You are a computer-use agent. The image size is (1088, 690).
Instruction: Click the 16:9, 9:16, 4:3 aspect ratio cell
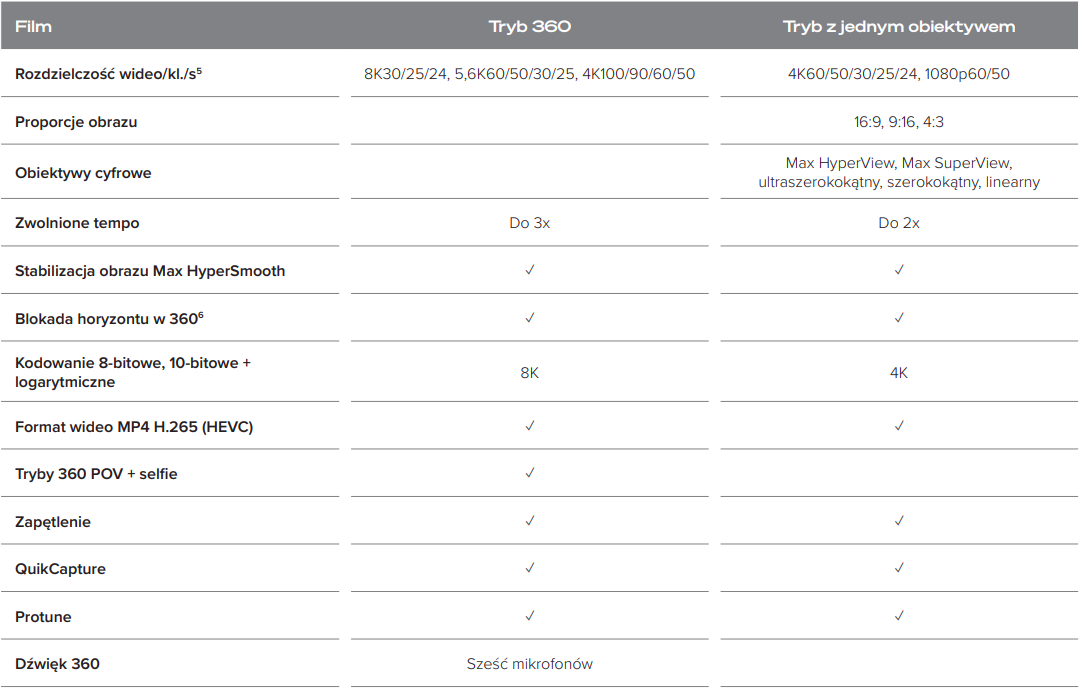click(x=899, y=122)
